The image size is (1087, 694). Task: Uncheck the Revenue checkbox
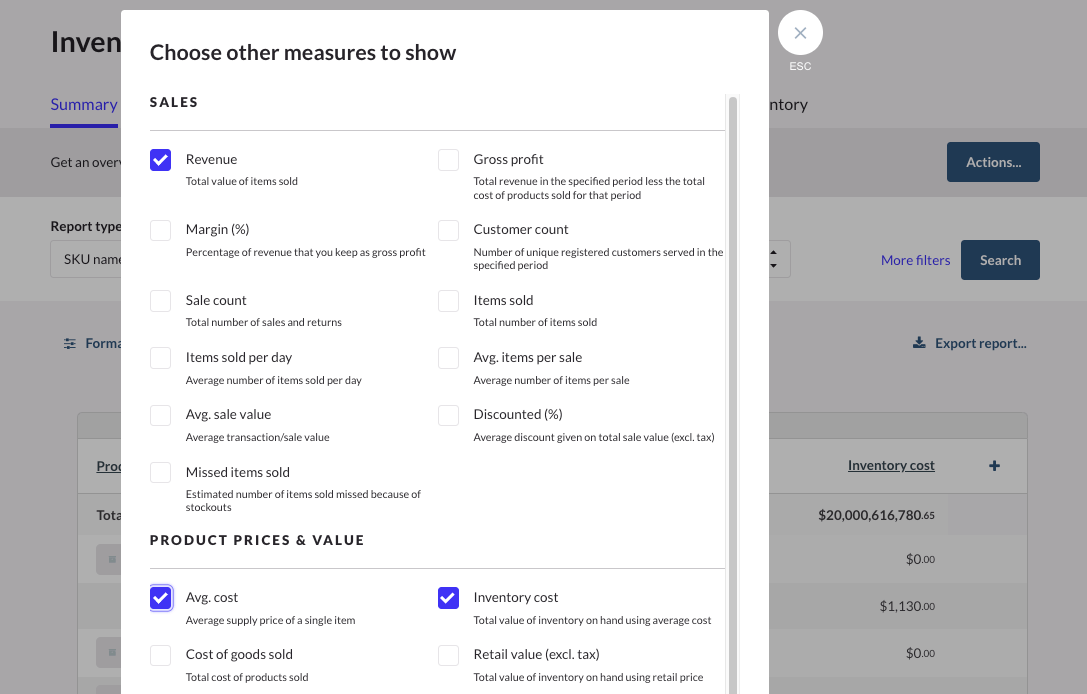[x=161, y=160]
